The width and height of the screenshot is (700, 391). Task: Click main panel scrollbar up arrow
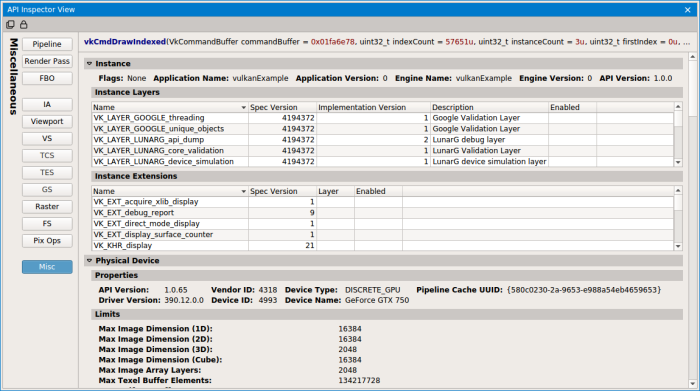click(x=692, y=57)
